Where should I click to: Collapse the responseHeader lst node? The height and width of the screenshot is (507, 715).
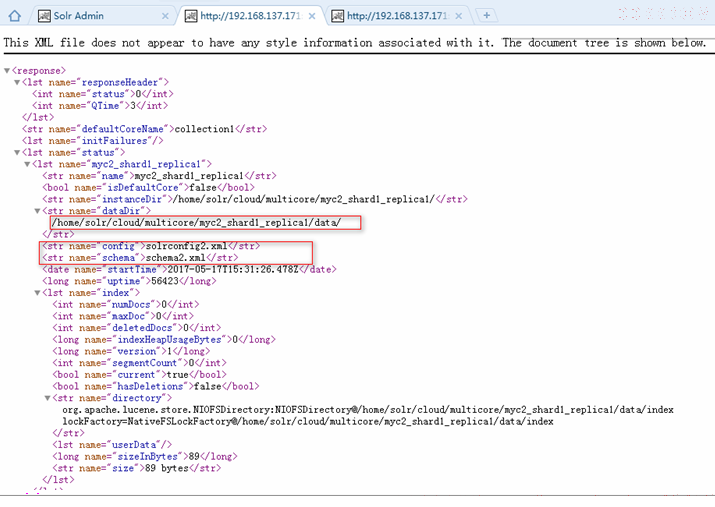[x=17, y=83]
